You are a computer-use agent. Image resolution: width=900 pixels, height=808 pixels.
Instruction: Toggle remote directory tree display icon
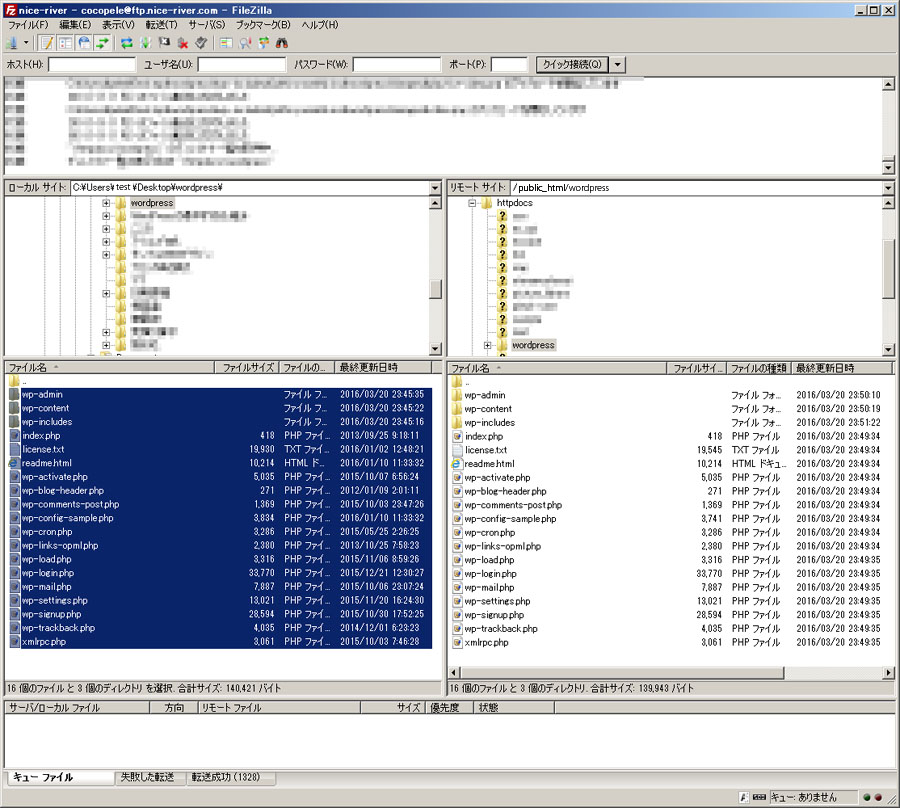pos(84,43)
